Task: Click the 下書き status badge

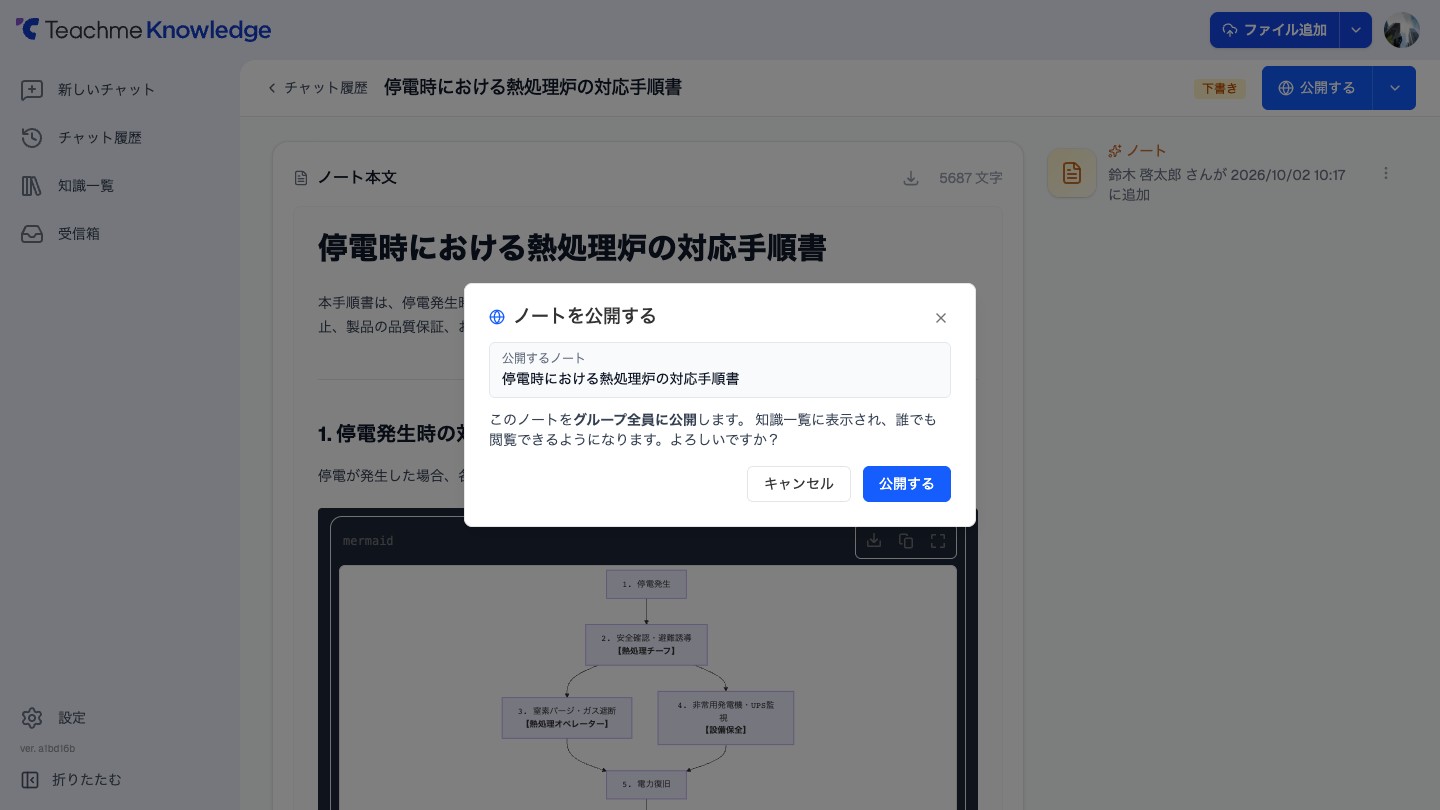Action: point(1220,88)
